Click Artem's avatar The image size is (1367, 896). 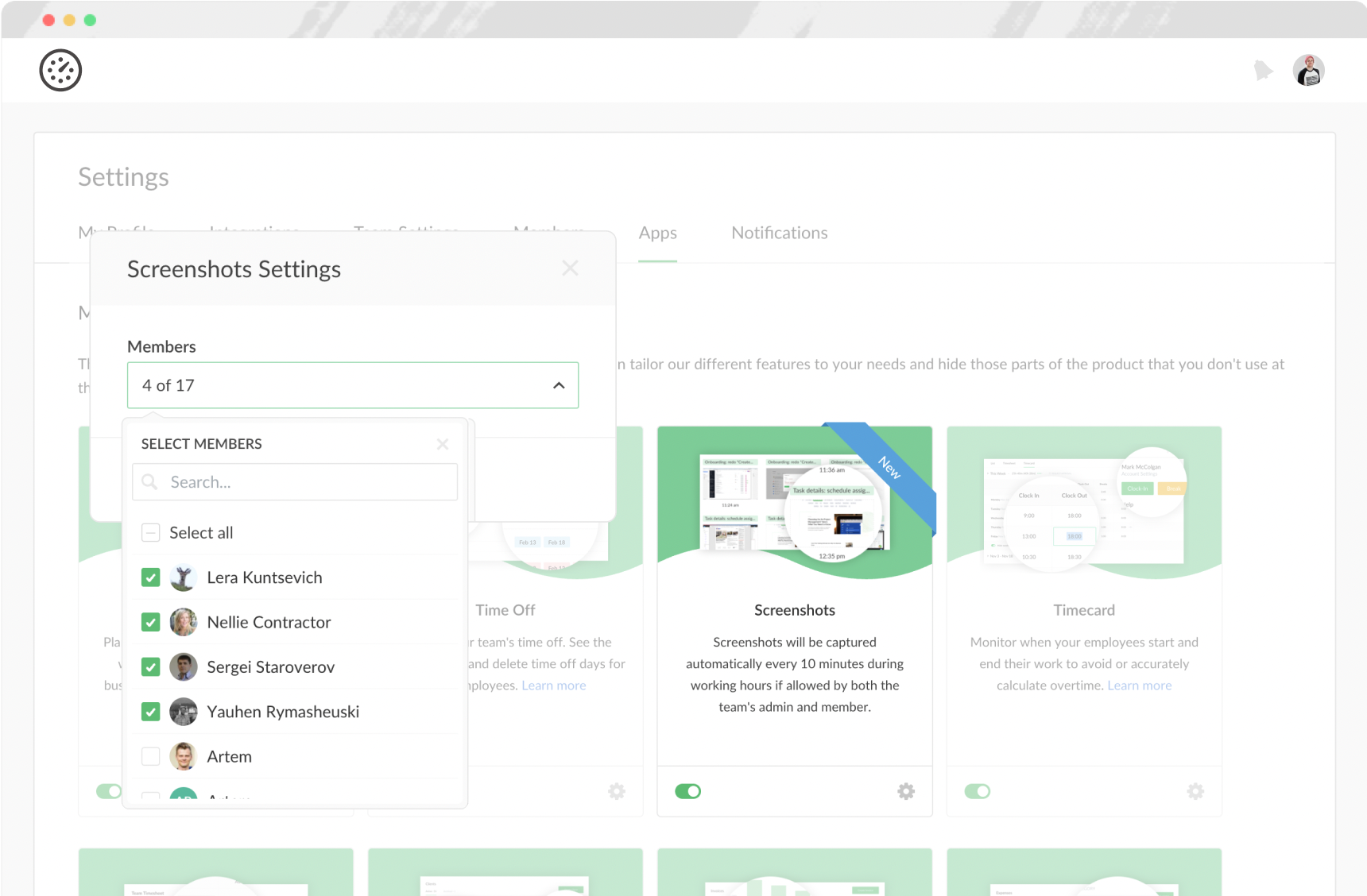[184, 756]
